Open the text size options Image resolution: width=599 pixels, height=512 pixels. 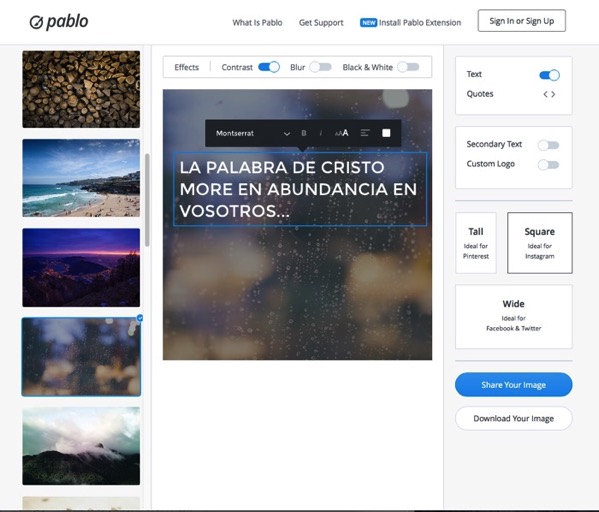pyautogui.click(x=342, y=133)
